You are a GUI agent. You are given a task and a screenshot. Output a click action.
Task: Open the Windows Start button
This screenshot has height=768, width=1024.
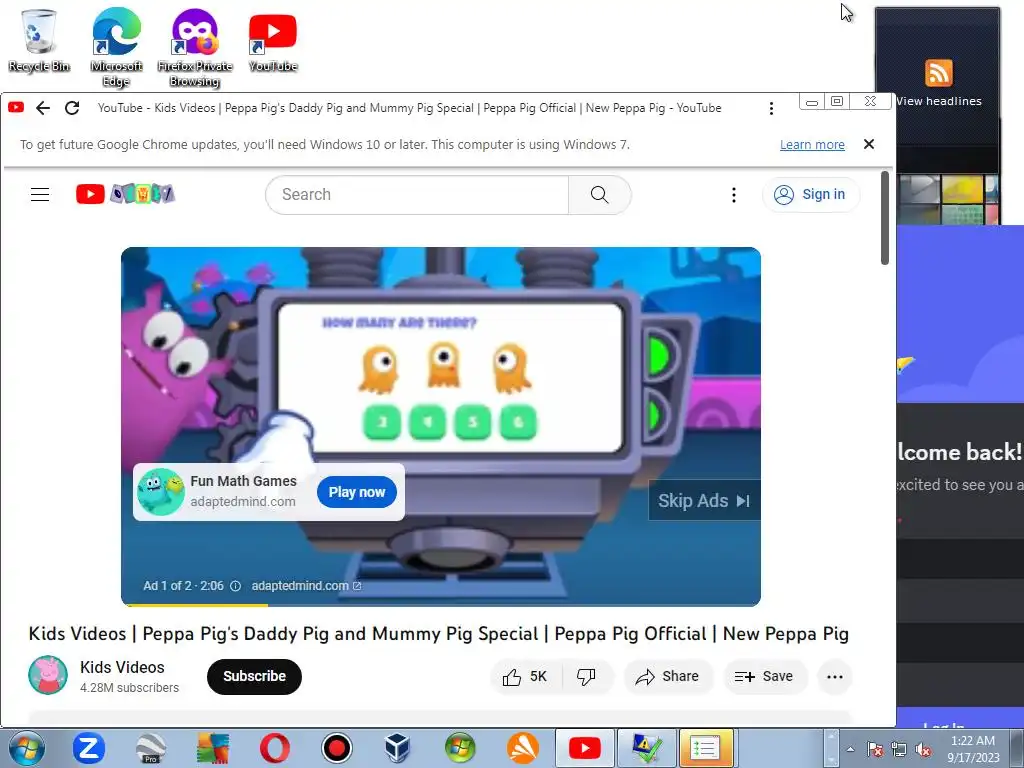(27, 748)
